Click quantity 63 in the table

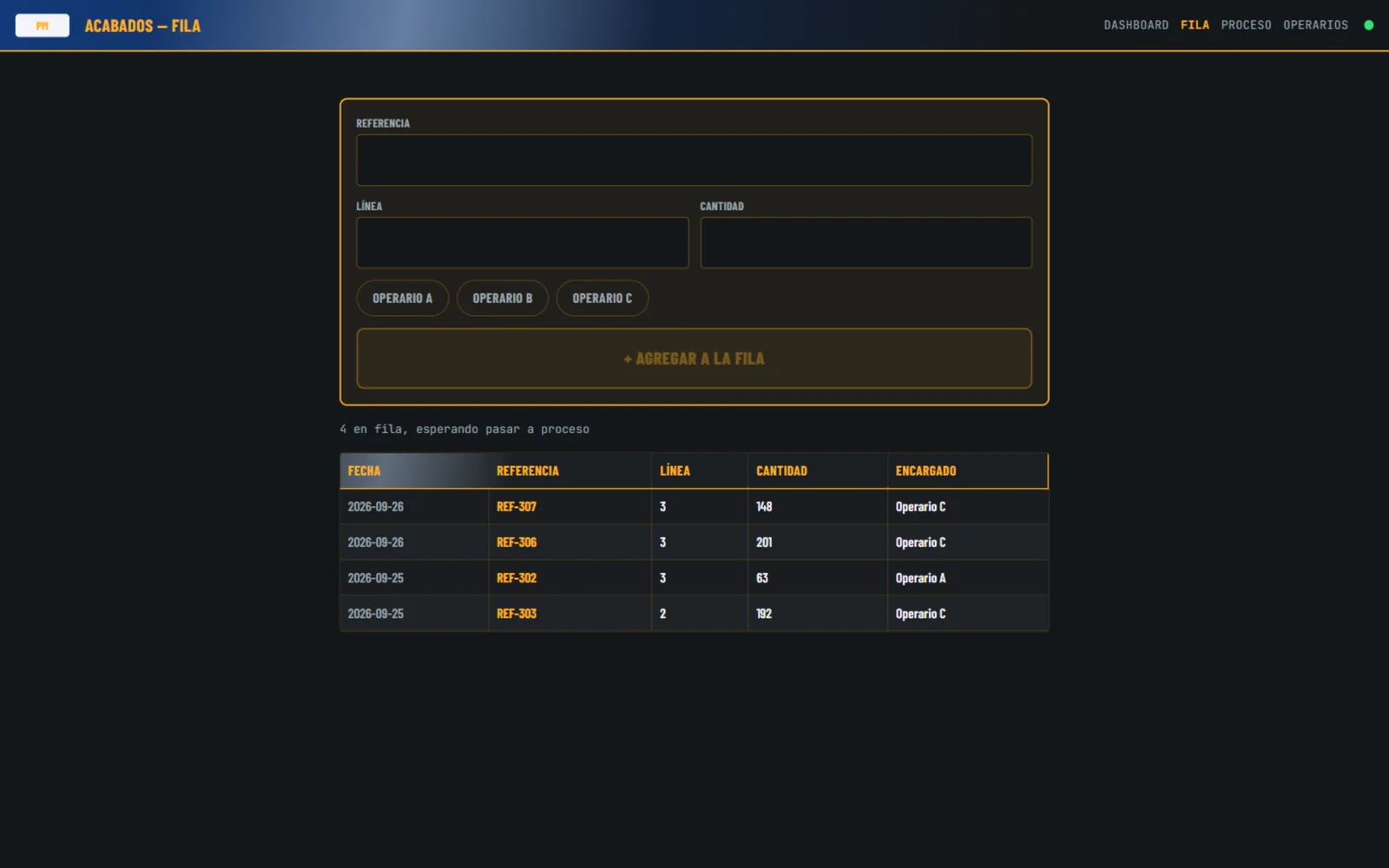[x=761, y=578]
